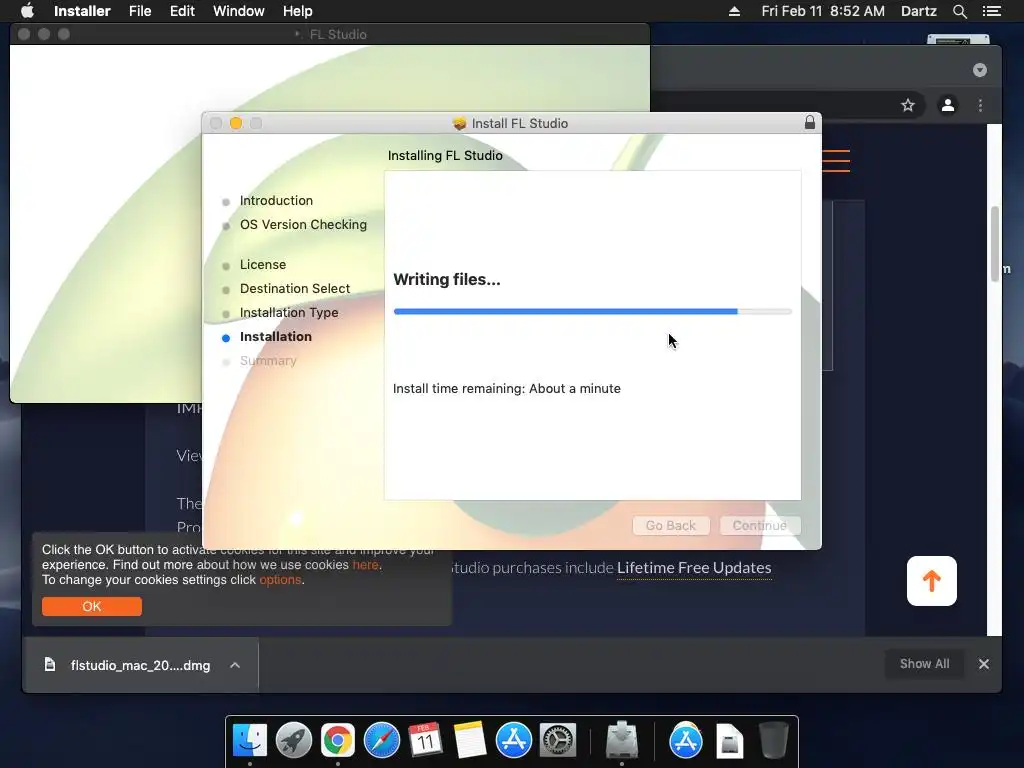Open Chrome three-dot menu
1024x768 pixels.
tap(980, 105)
